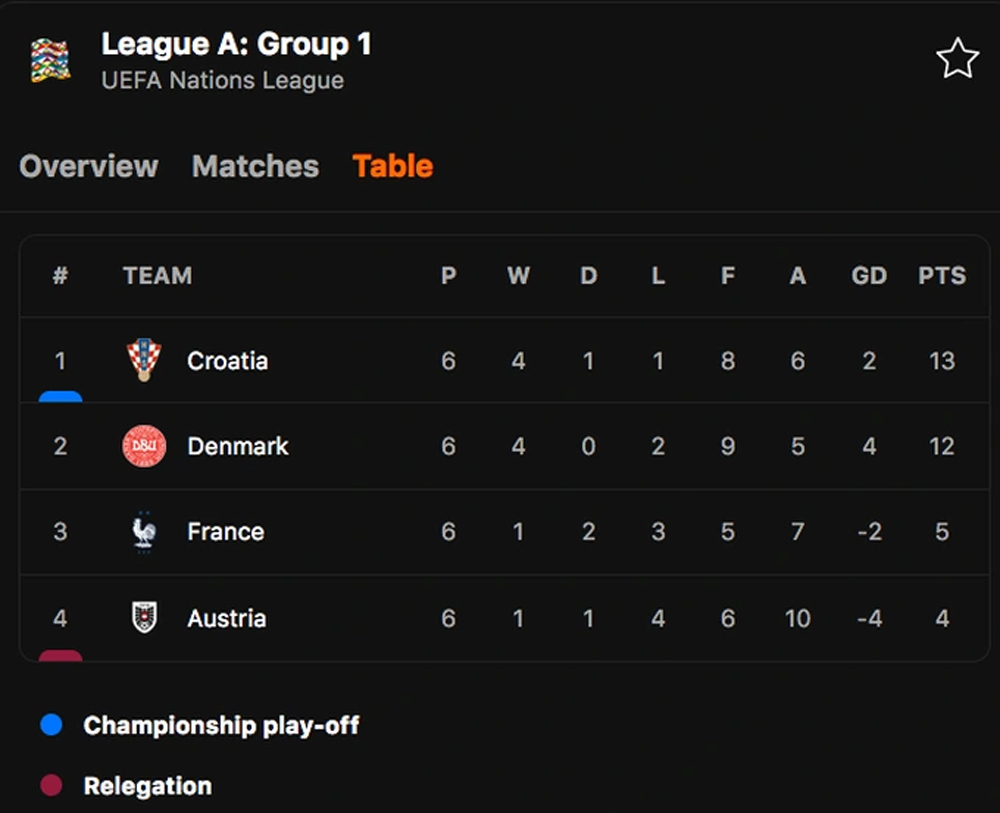Open the Denmark DBU crest
Viewport: 1000px width, 813px height.
click(144, 446)
